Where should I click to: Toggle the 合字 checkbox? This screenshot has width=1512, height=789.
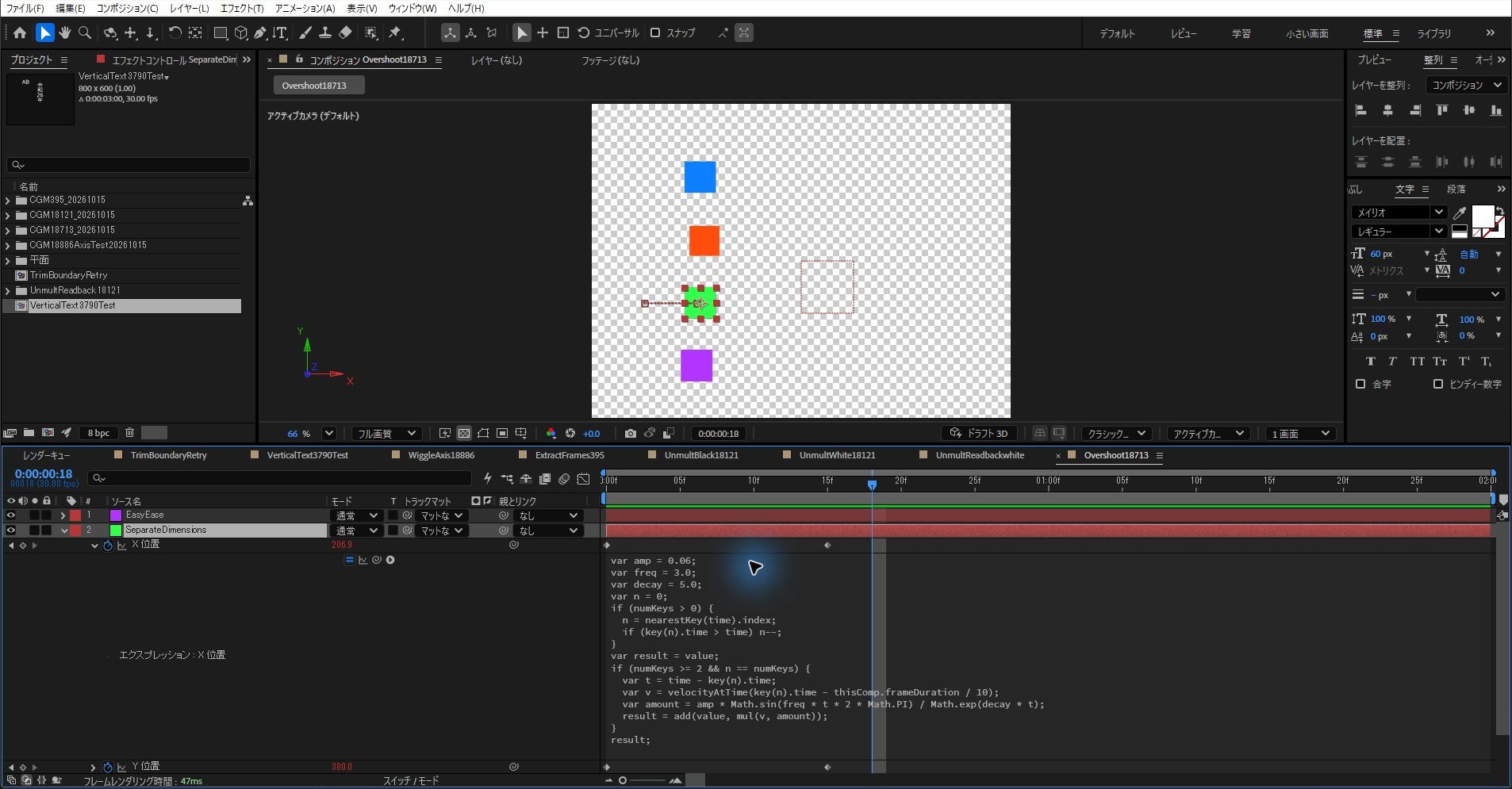1360,384
